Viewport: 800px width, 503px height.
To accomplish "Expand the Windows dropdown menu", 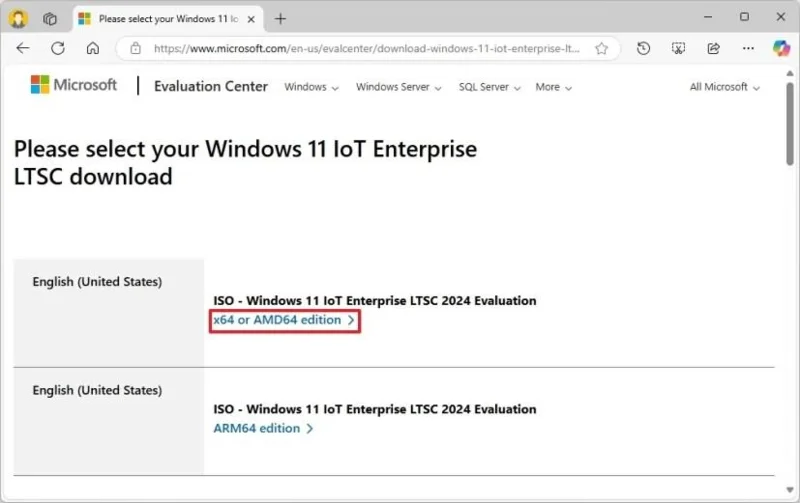I will pyautogui.click(x=311, y=87).
